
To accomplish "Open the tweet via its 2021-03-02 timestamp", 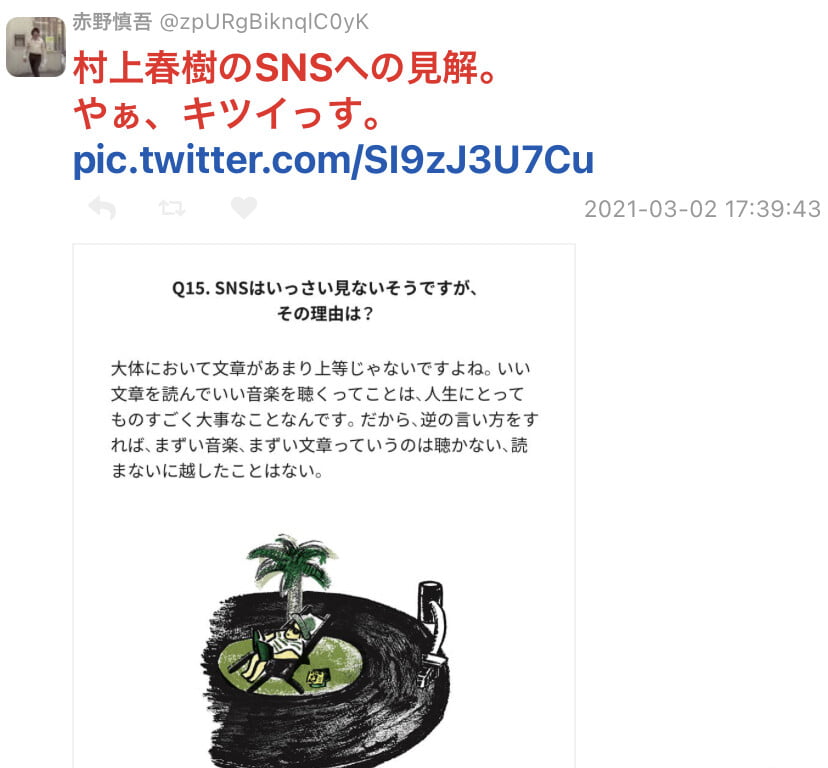I will [702, 209].
